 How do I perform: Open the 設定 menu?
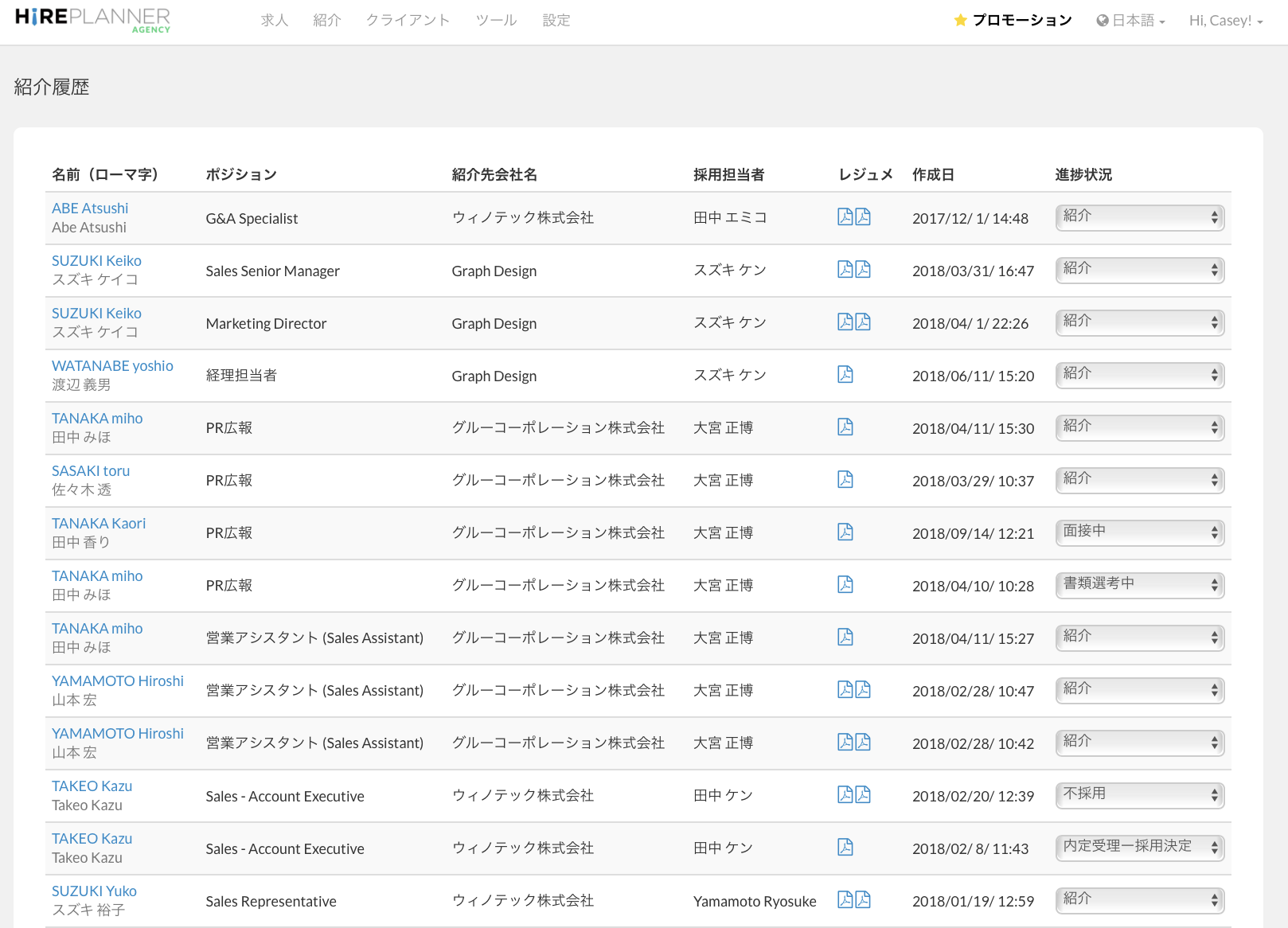pyautogui.click(x=556, y=21)
